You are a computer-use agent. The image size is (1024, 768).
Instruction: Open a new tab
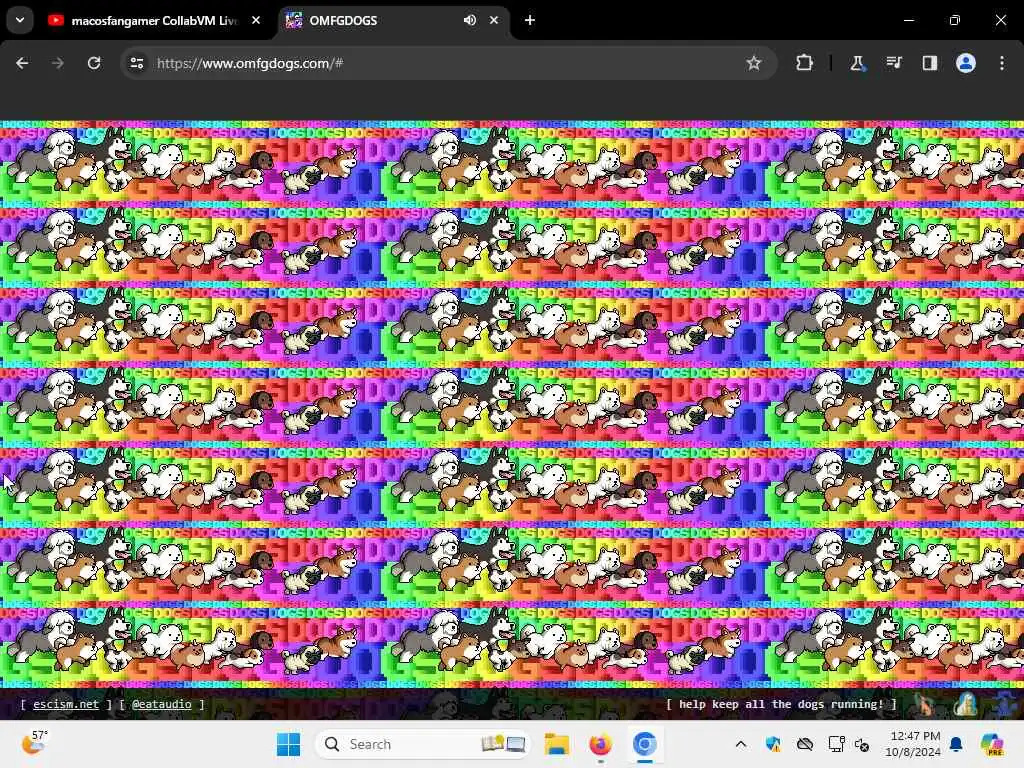click(530, 20)
